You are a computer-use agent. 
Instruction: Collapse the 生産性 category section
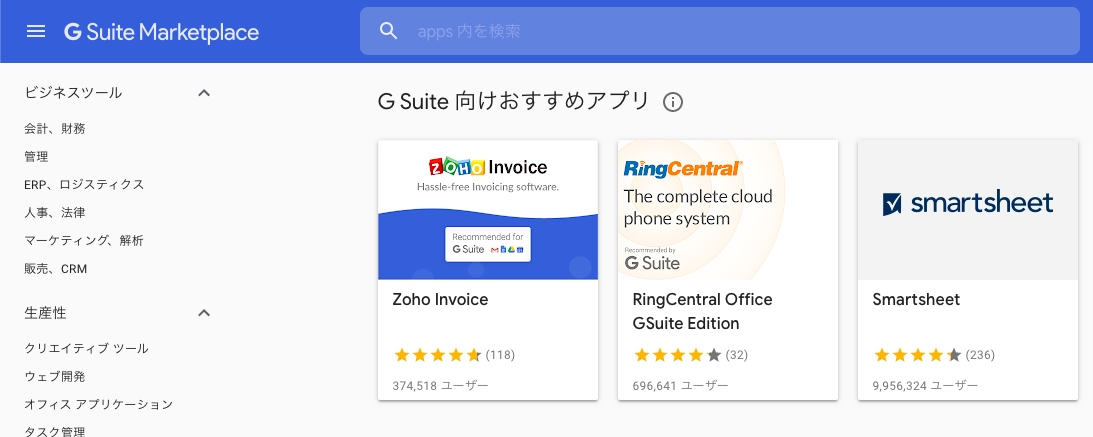pyautogui.click(x=204, y=313)
